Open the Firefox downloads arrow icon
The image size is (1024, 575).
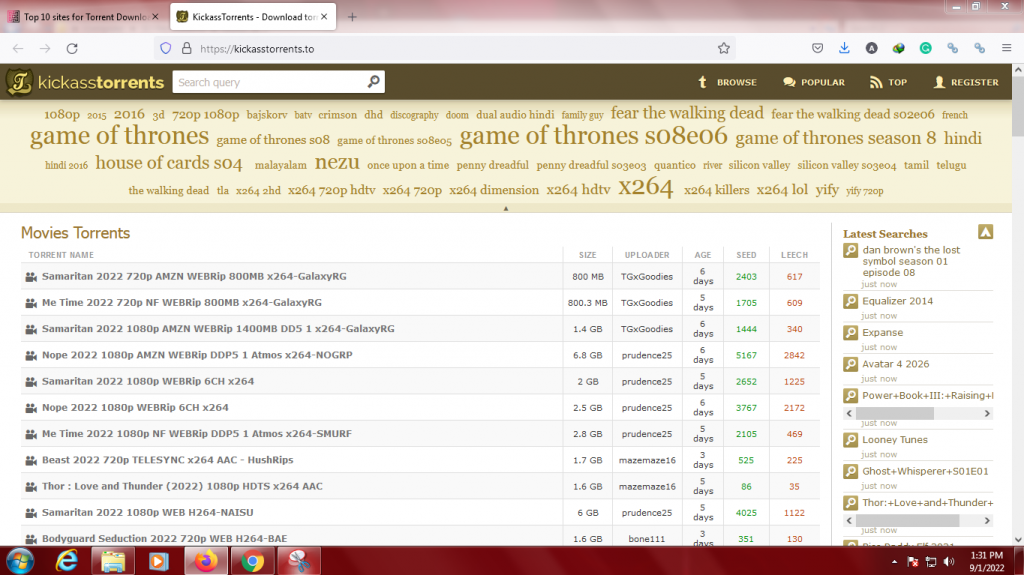pyautogui.click(x=844, y=48)
